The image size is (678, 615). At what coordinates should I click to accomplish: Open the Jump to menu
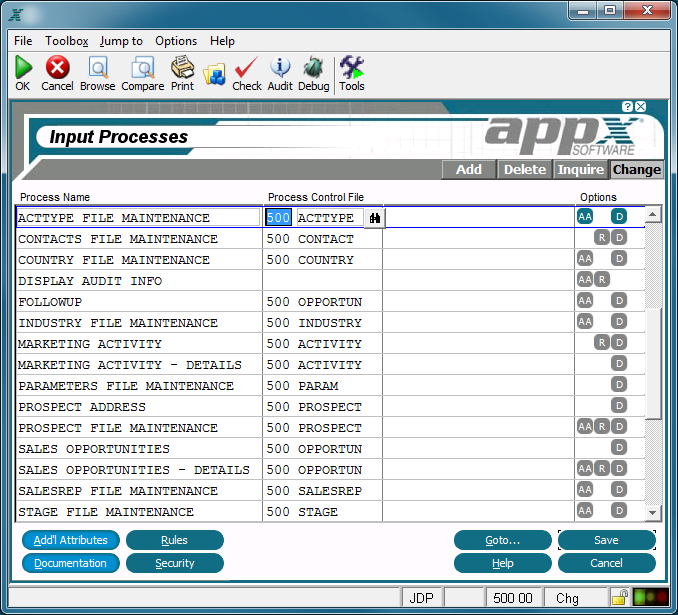coord(121,41)
